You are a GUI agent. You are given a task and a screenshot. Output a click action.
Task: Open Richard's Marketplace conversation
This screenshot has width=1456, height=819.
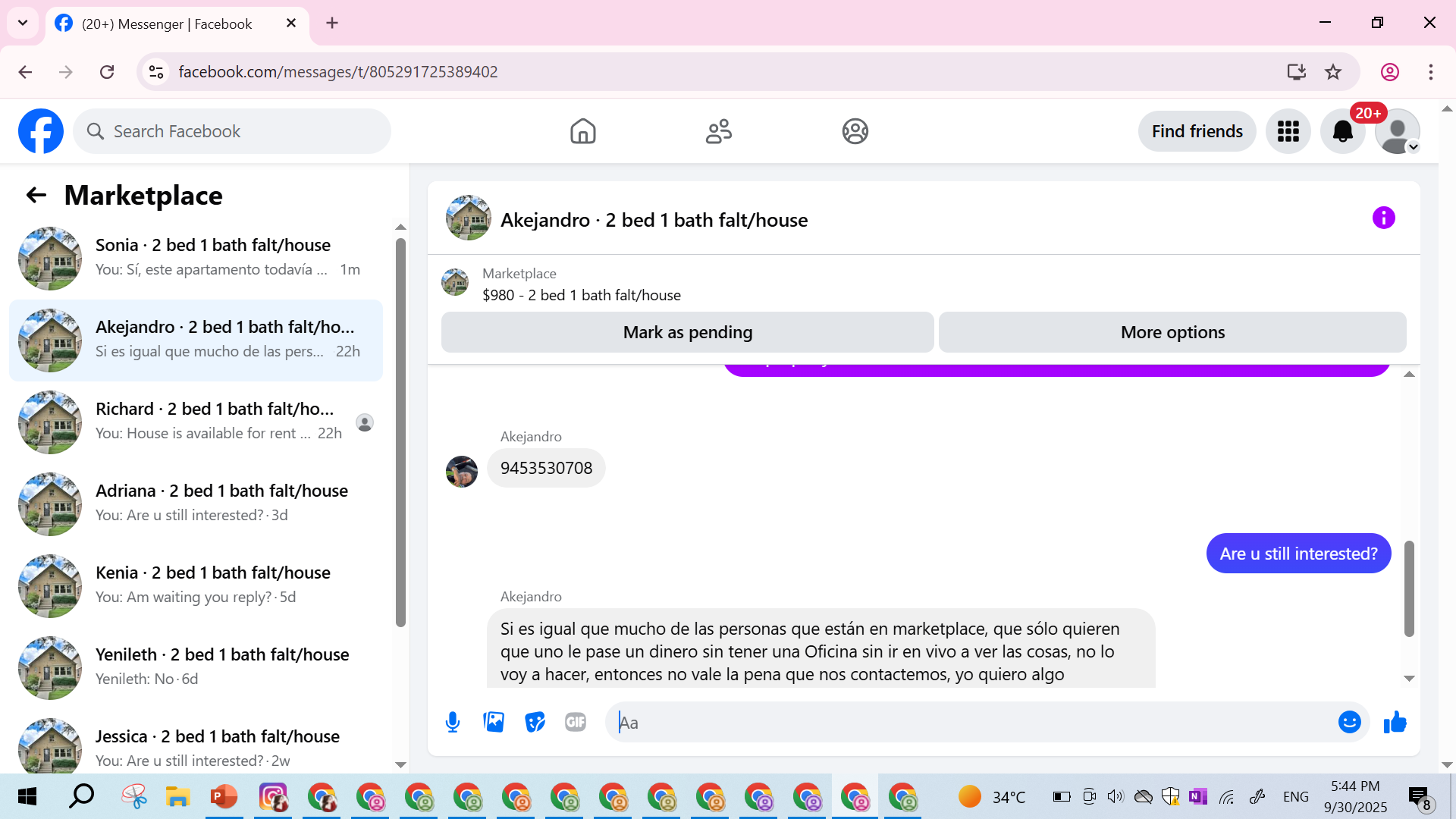[196, 422]
